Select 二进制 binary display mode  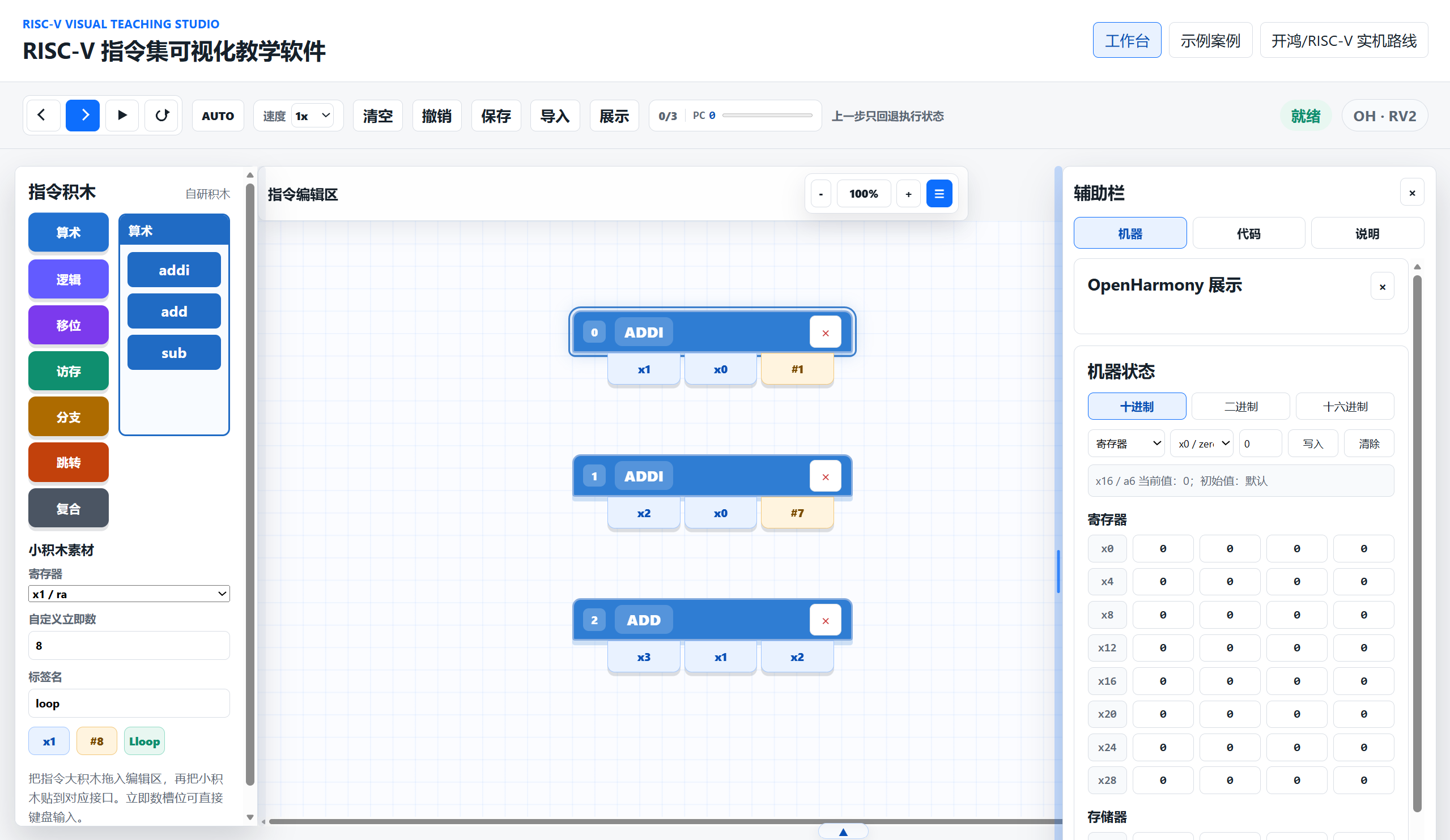pos(1240,406)
